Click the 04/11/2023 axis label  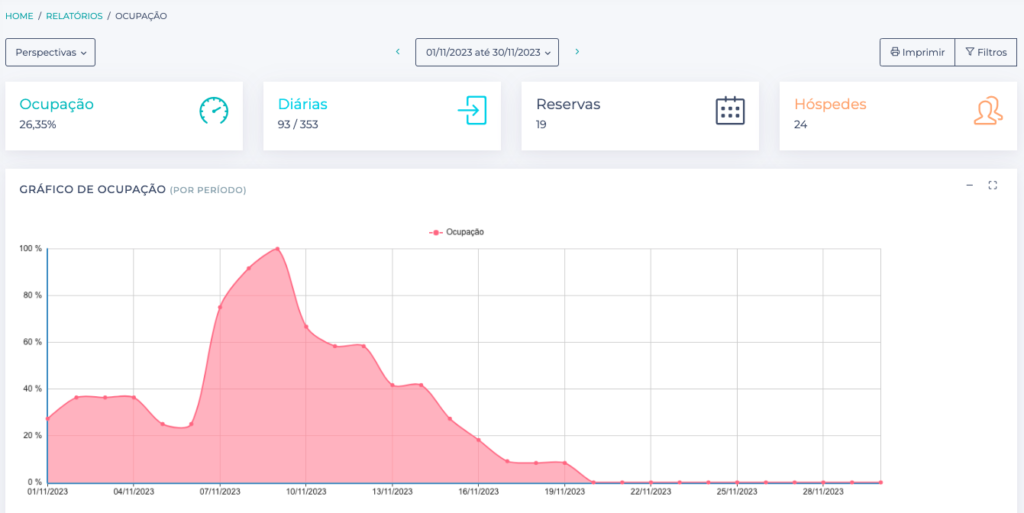[x=134, y=492]
